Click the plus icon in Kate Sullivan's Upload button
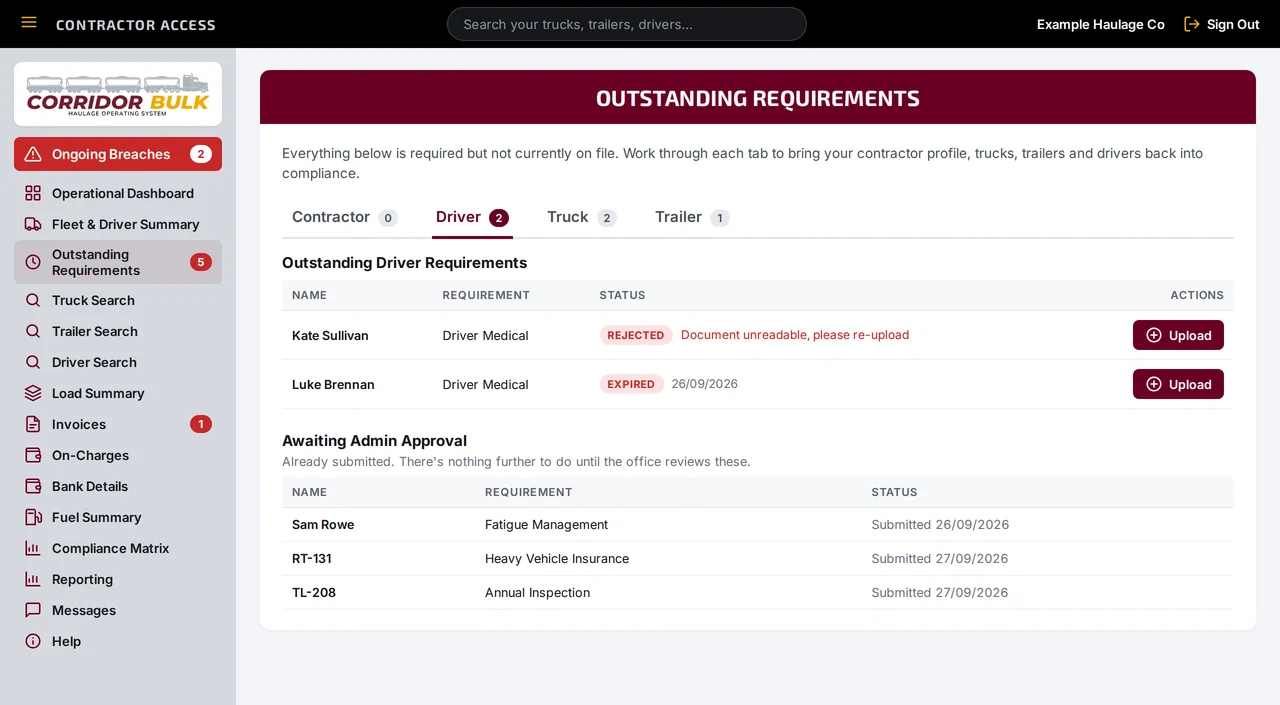Screen dimensions: 1280x705 tap(1154, 335)
